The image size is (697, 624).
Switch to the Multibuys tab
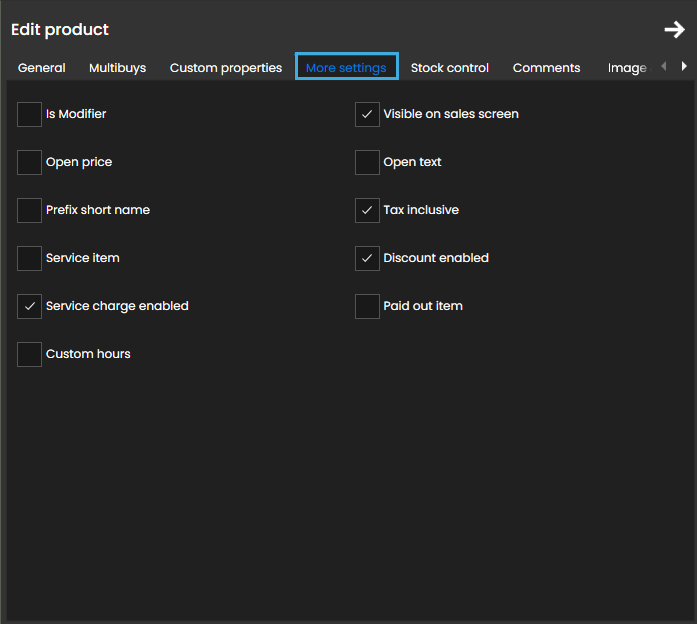117,68
